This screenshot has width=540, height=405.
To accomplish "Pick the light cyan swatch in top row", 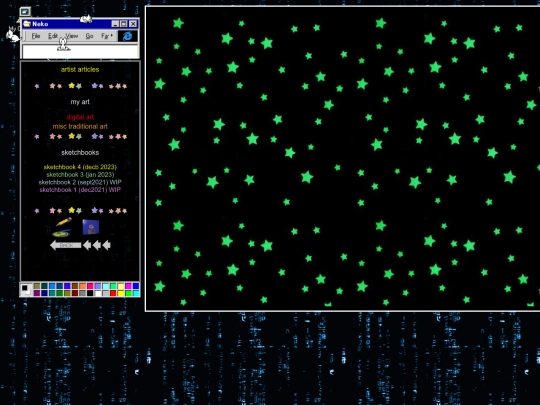I will pos(105,286).
